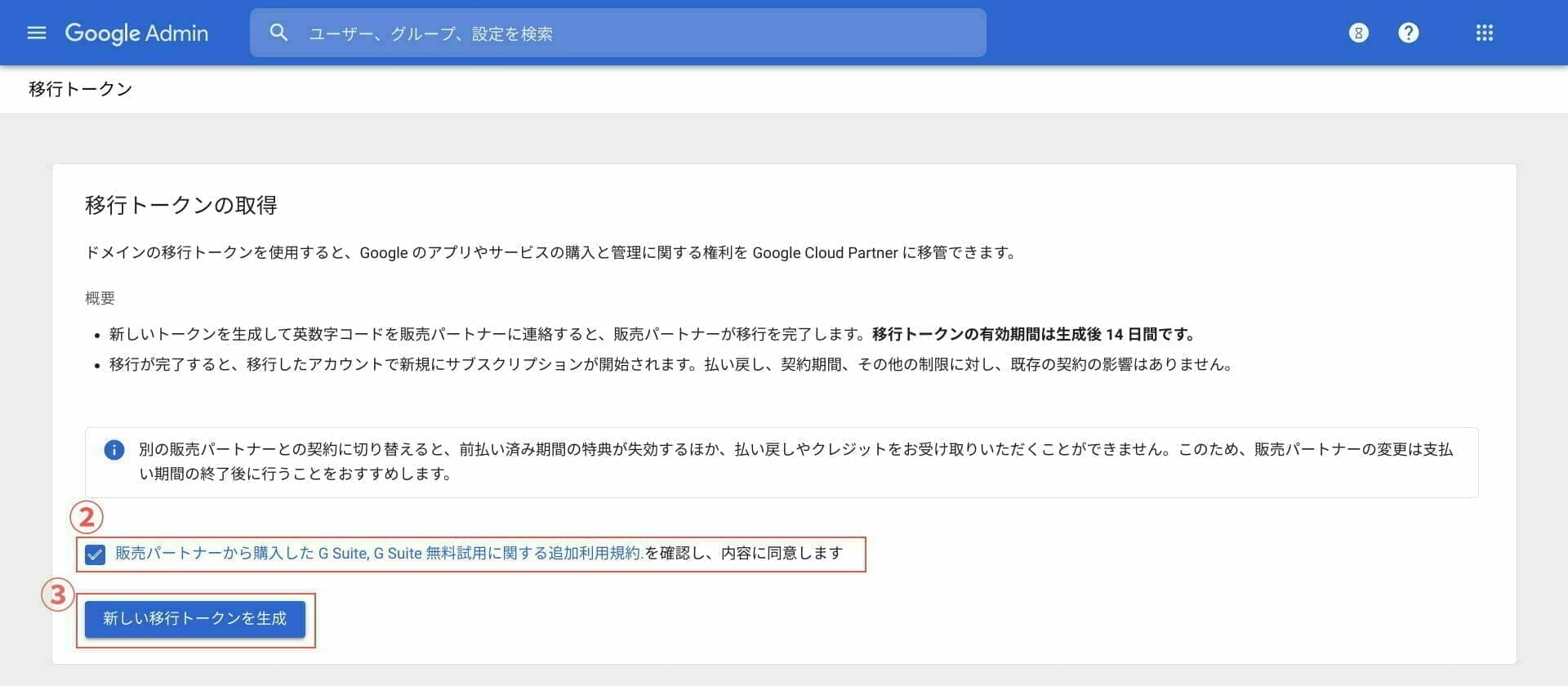The height and width of the screenshot is (686, 1568).
Task: Click the blue info icon in notice
Action: [x=114, y=450]
